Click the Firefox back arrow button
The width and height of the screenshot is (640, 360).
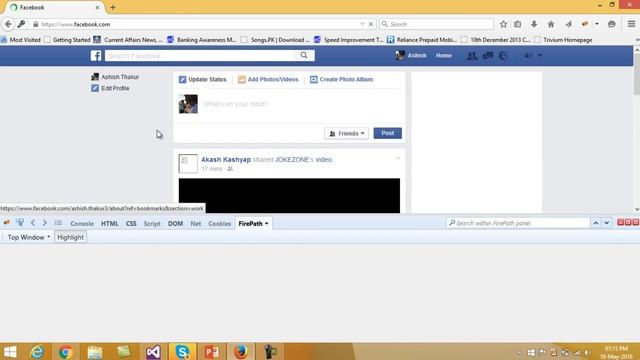[x=8, y=24]
